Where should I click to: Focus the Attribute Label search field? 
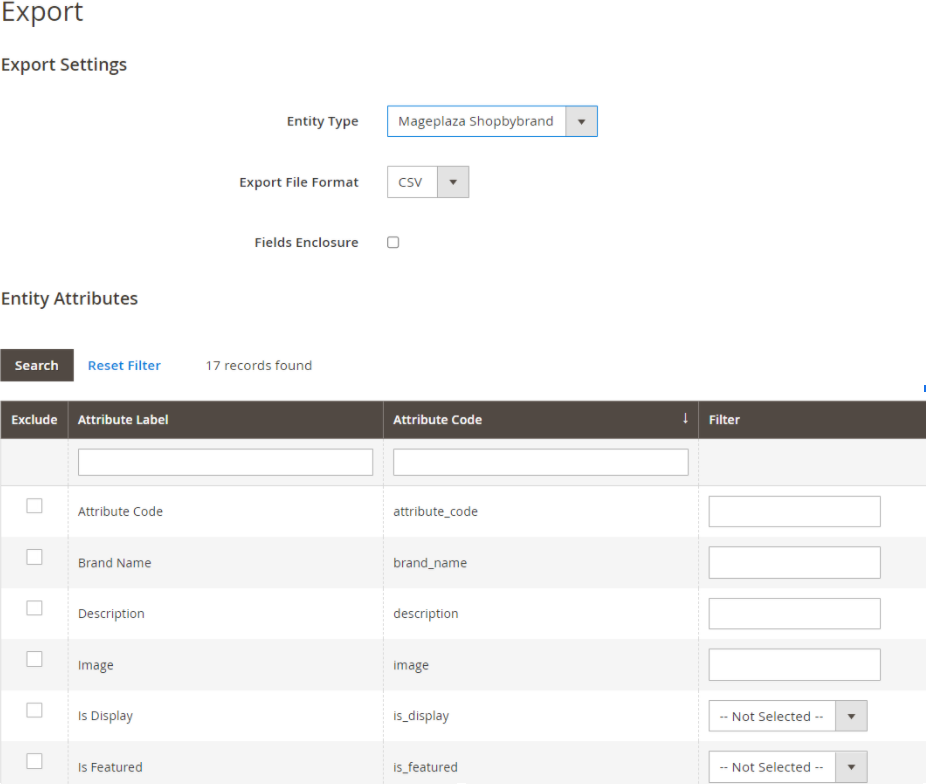tap(225, 462)
